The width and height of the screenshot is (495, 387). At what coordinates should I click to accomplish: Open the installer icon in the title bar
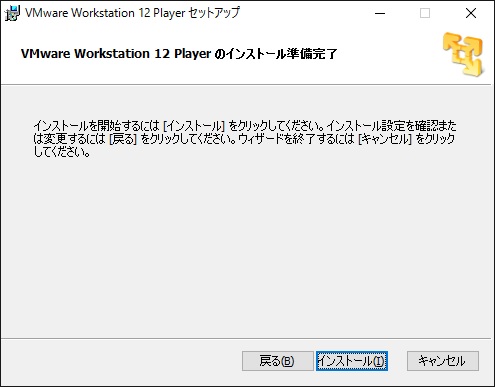[12, 13]
